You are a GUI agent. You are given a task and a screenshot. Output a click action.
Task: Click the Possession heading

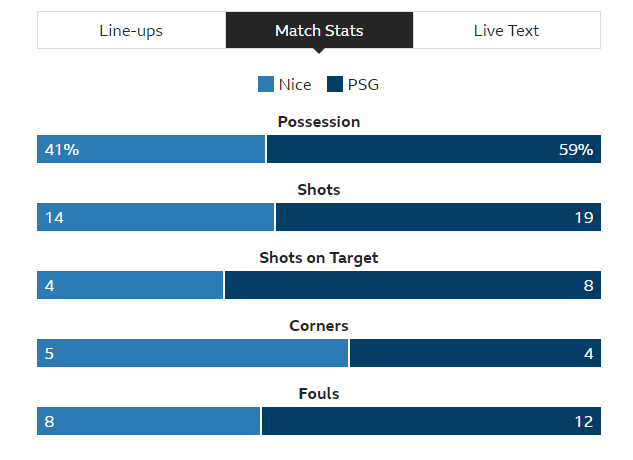(x=319, y=122)
